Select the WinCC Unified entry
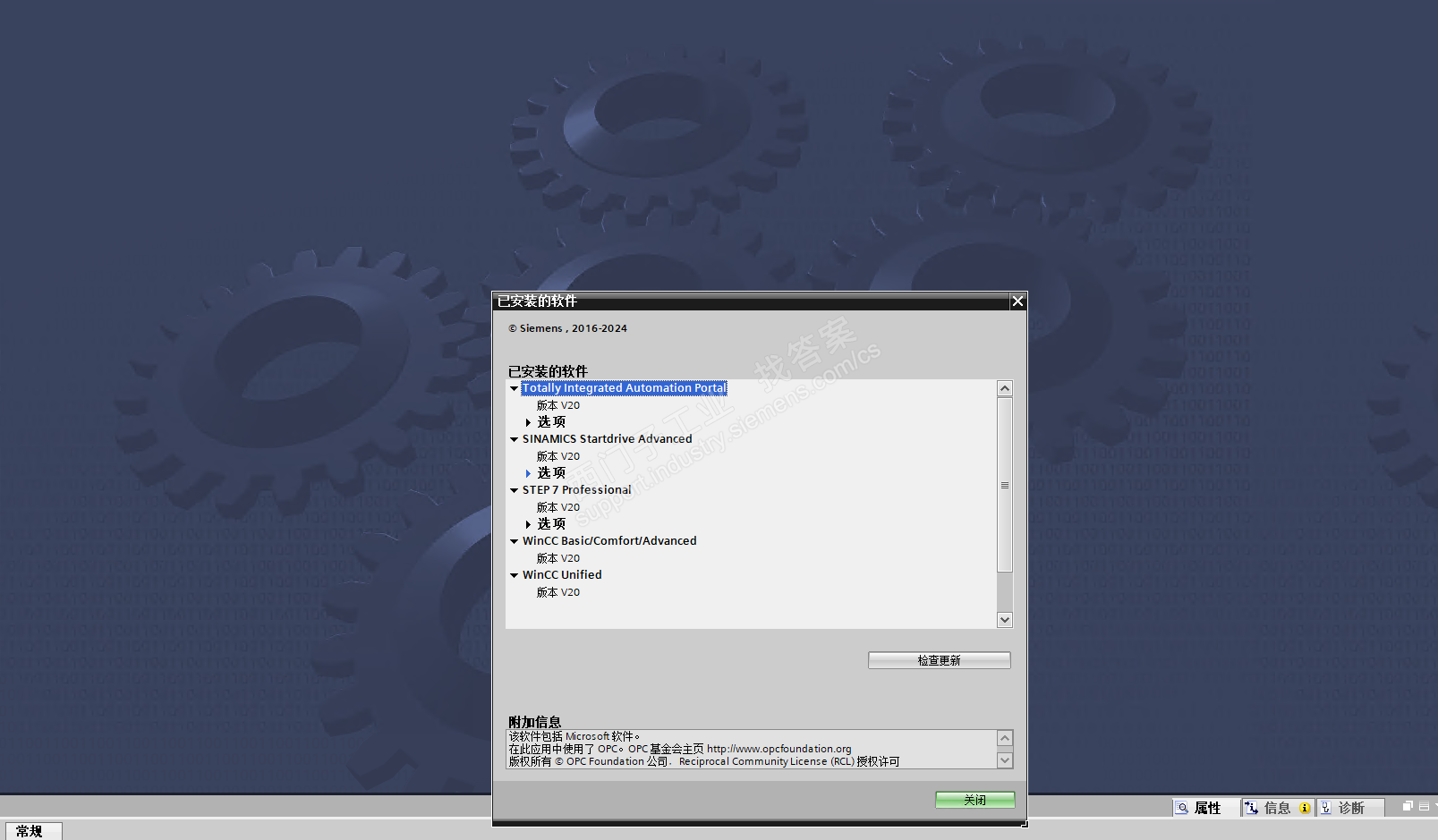 [562, 575]
